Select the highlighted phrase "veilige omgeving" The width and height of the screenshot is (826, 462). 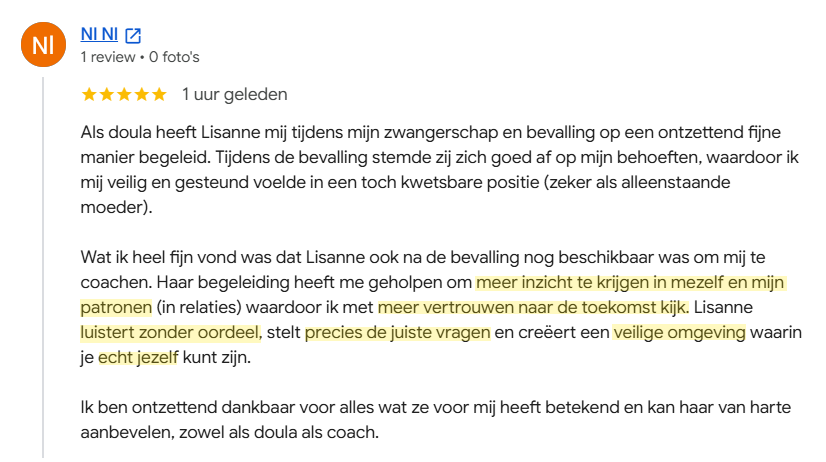click(679, 332)
